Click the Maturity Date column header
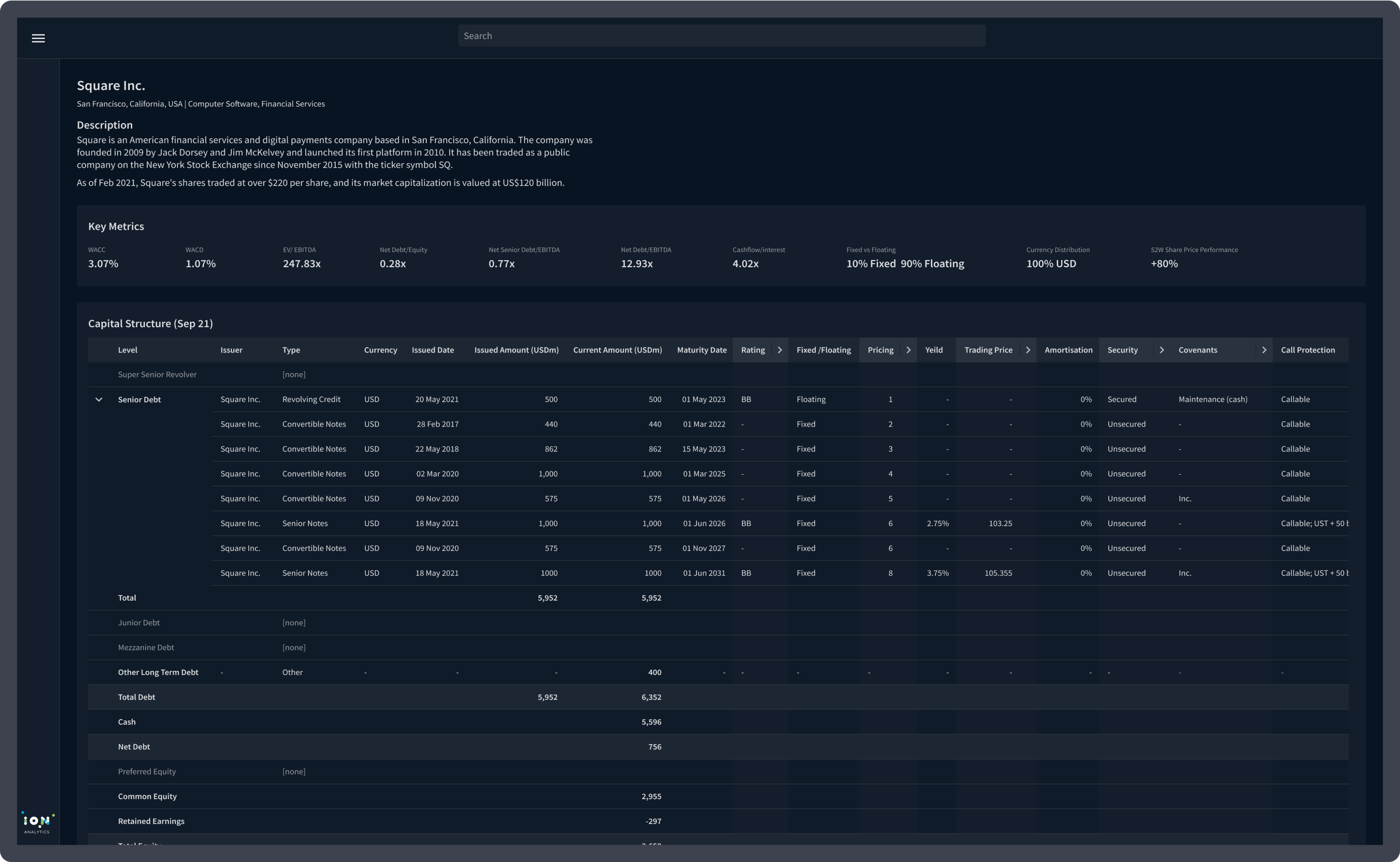Screen dimensions: 1400x862 click(x=701, y=350)
